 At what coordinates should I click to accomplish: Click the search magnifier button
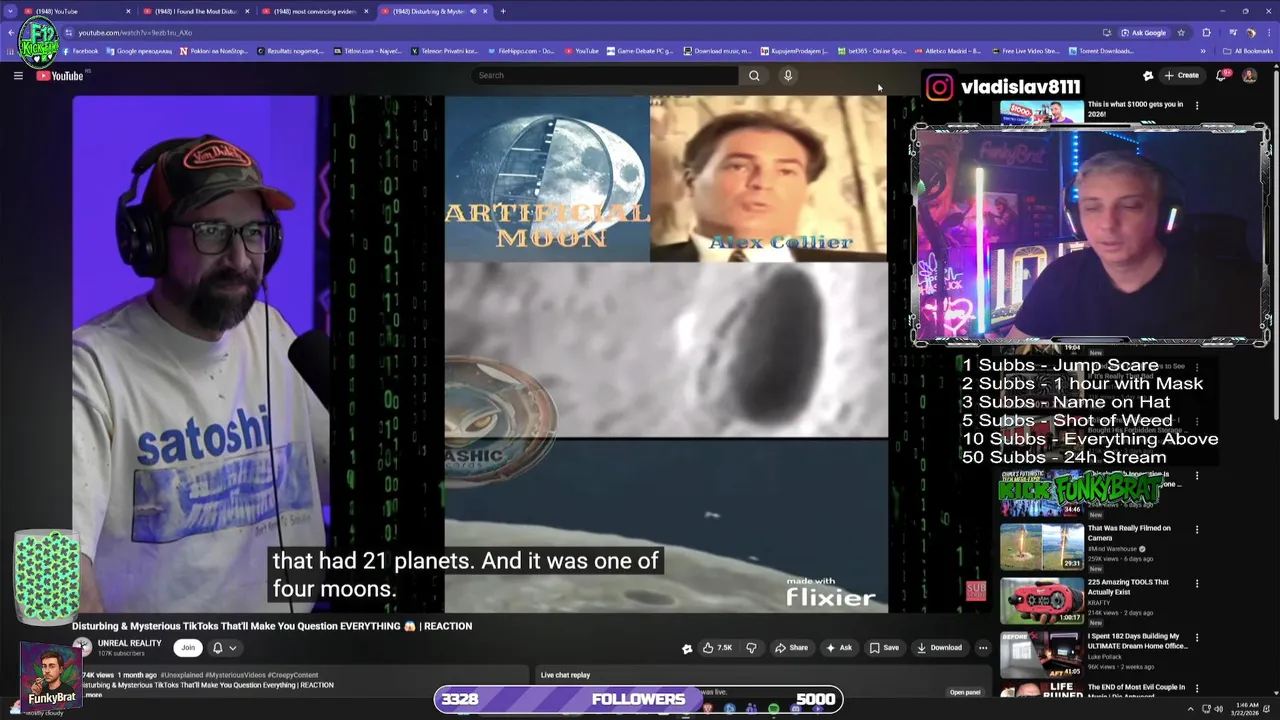754,75
